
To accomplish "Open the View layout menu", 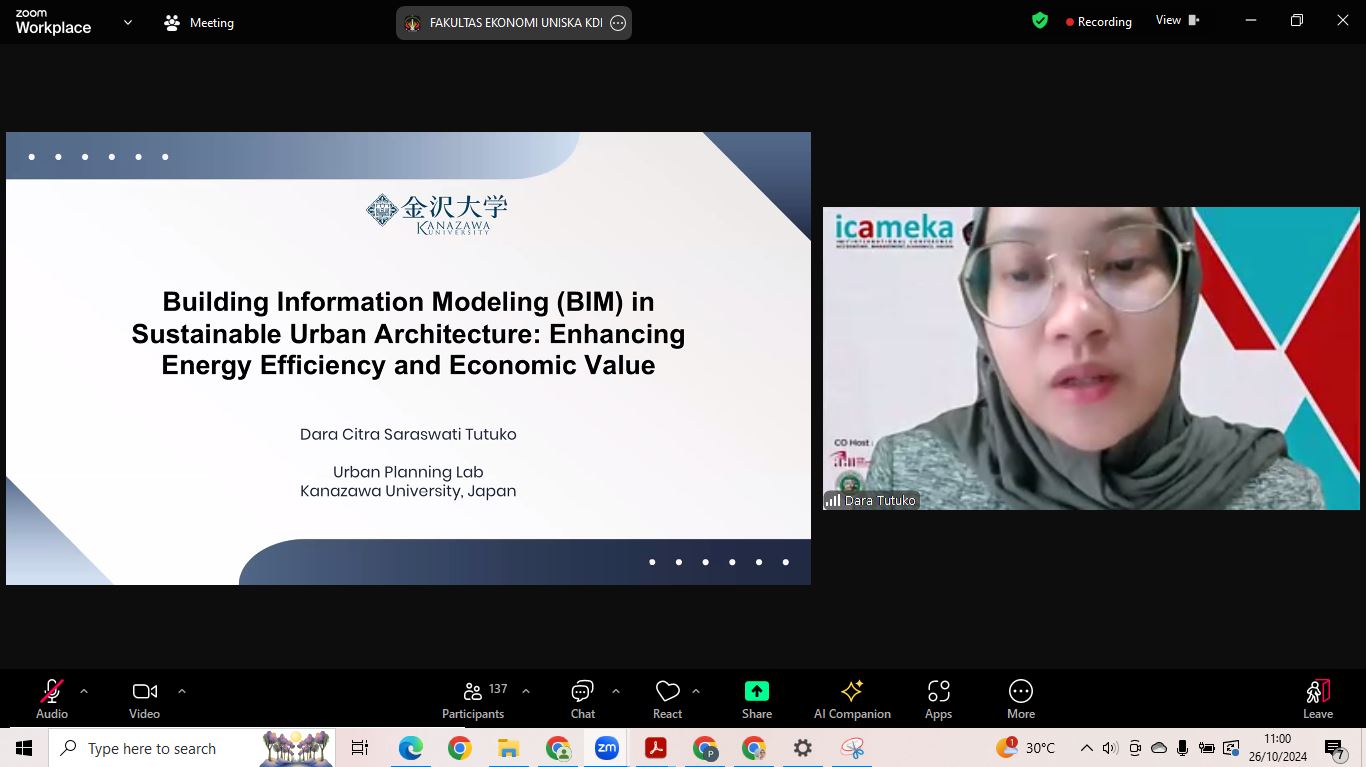I will pyautogui.click(x=1177, y=21).
